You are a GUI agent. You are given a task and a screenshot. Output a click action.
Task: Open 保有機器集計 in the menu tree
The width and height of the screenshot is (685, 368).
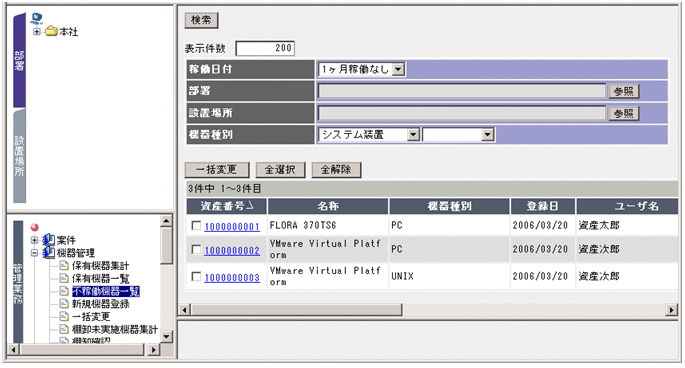pos(100,266)
